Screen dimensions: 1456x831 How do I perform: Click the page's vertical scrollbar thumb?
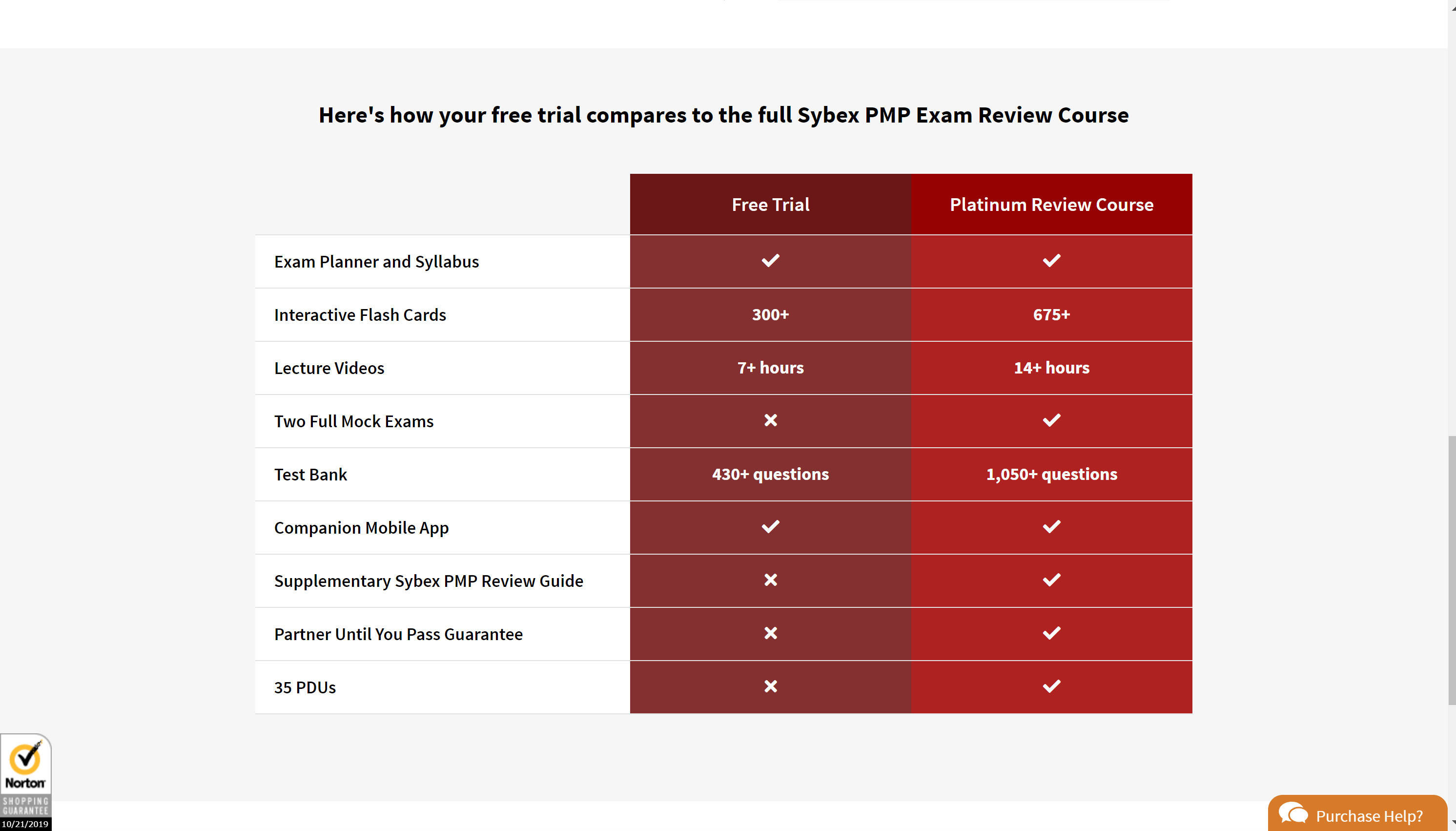click(1452, 571)
